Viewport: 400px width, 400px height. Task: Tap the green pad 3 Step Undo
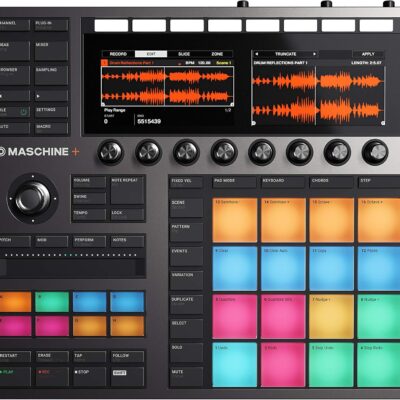[x=332, y=365]
